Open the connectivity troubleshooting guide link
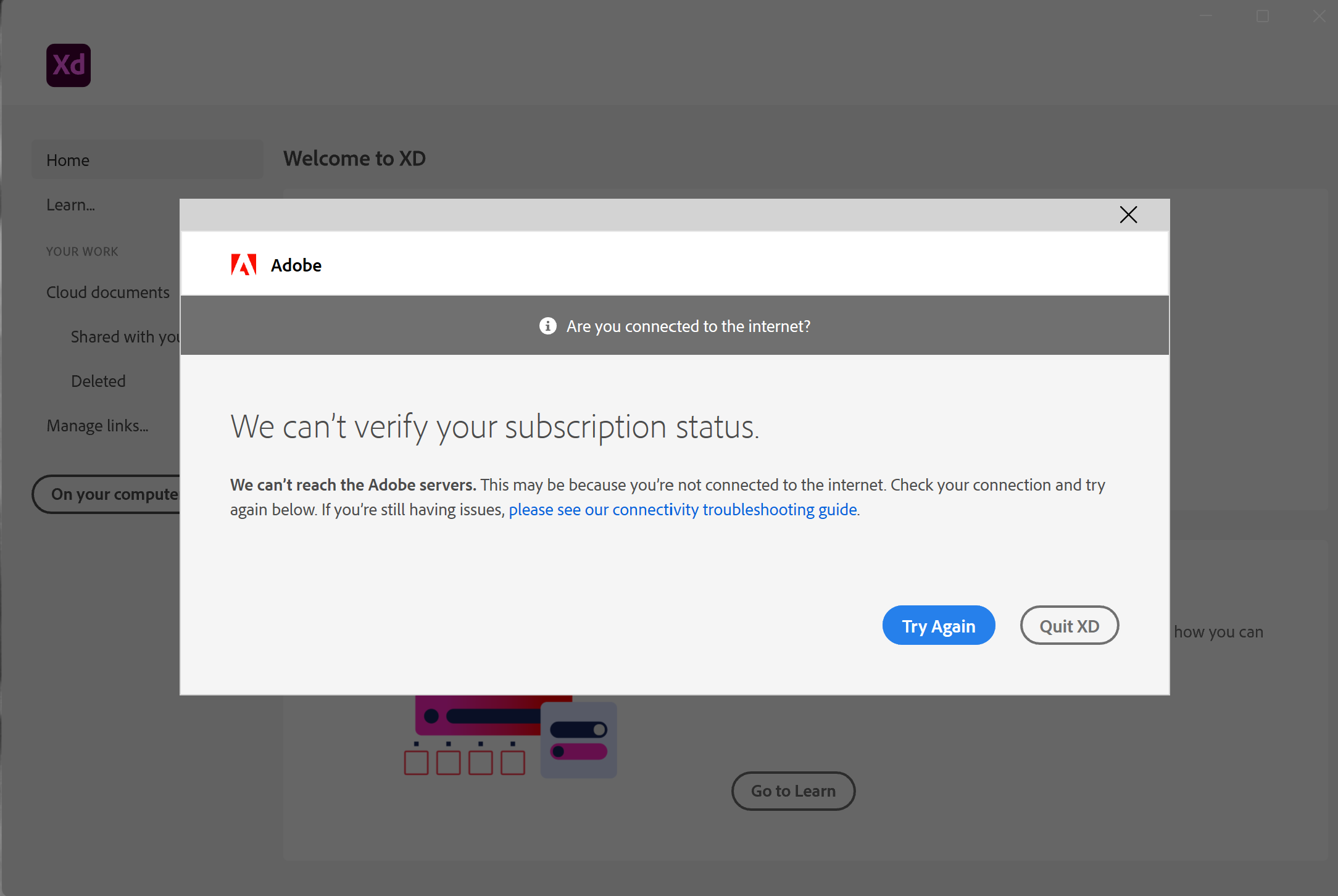Image resolution: width=1338 pixels, height=896 pixels. point(682,509)
